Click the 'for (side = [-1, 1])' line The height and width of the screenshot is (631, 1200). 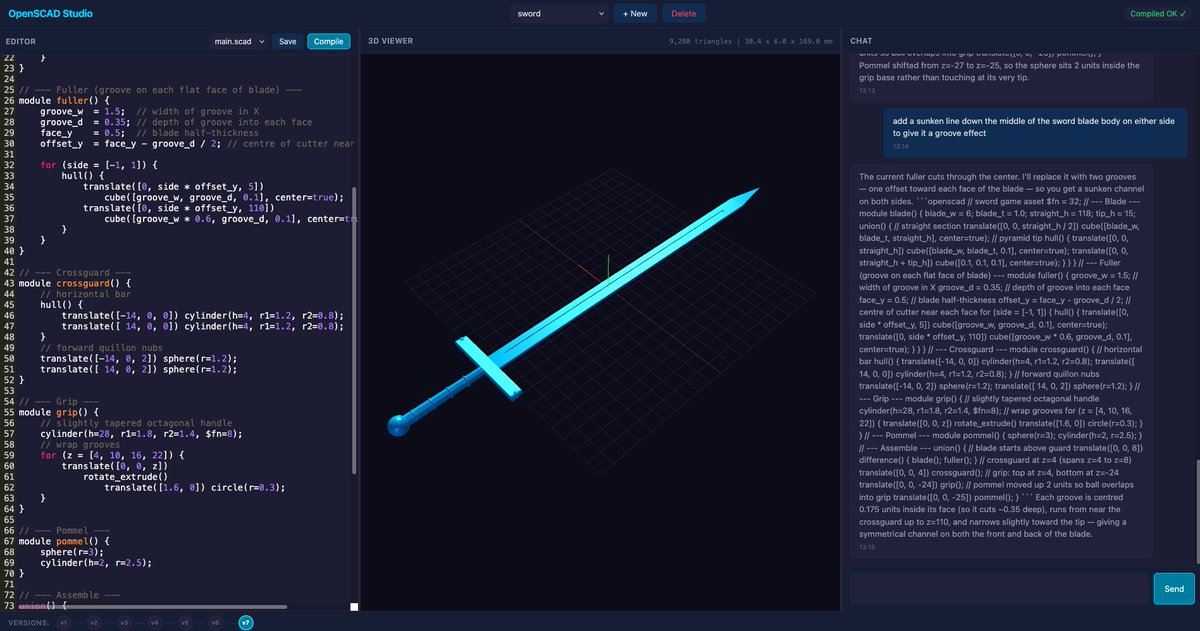pos(100,164)
